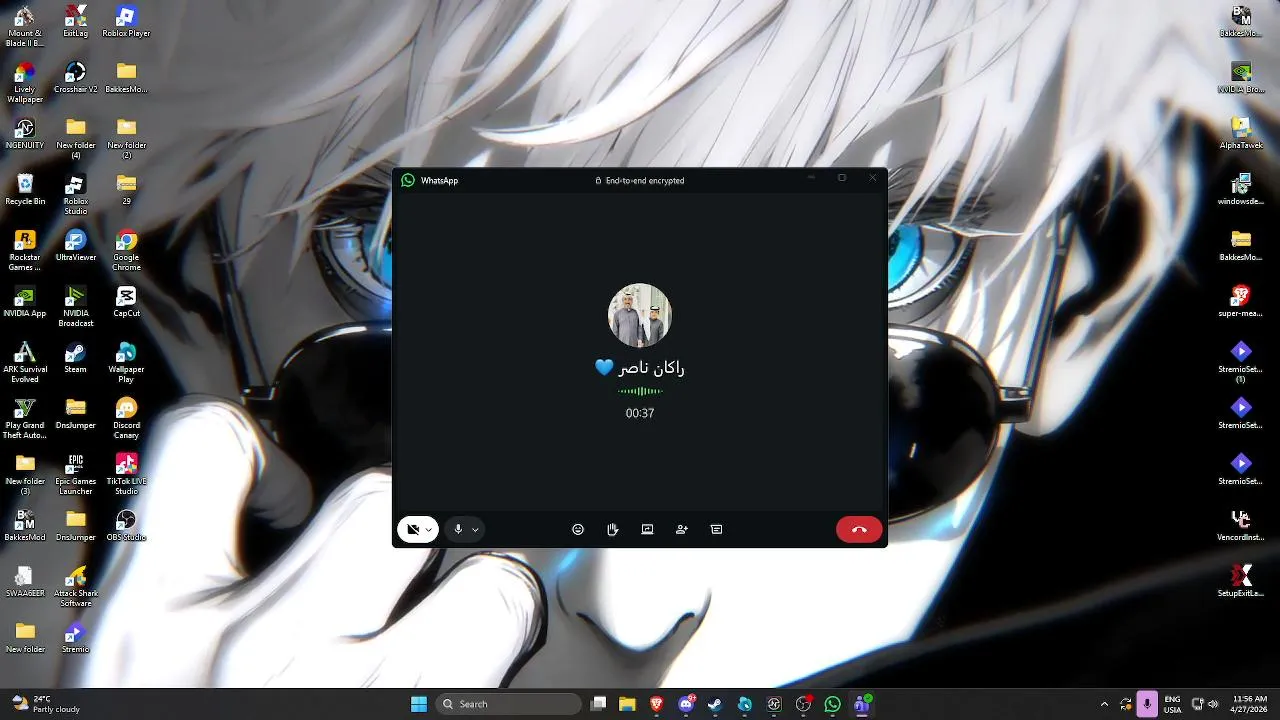
Task: Open File Explorer from the taskbar
Action: [627, 704]
